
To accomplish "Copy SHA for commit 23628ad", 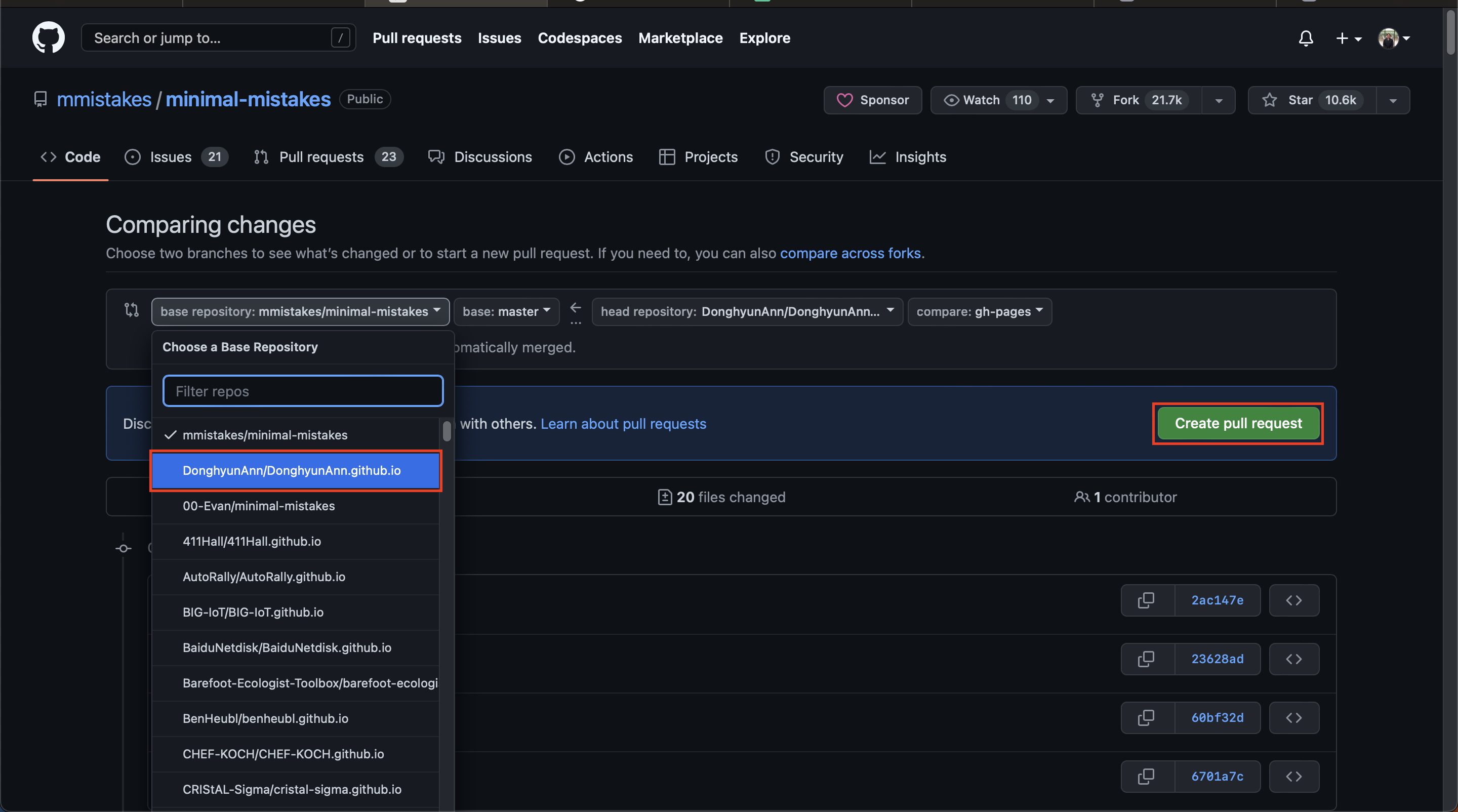I will pyautogui.click(x=1147, y=659).
